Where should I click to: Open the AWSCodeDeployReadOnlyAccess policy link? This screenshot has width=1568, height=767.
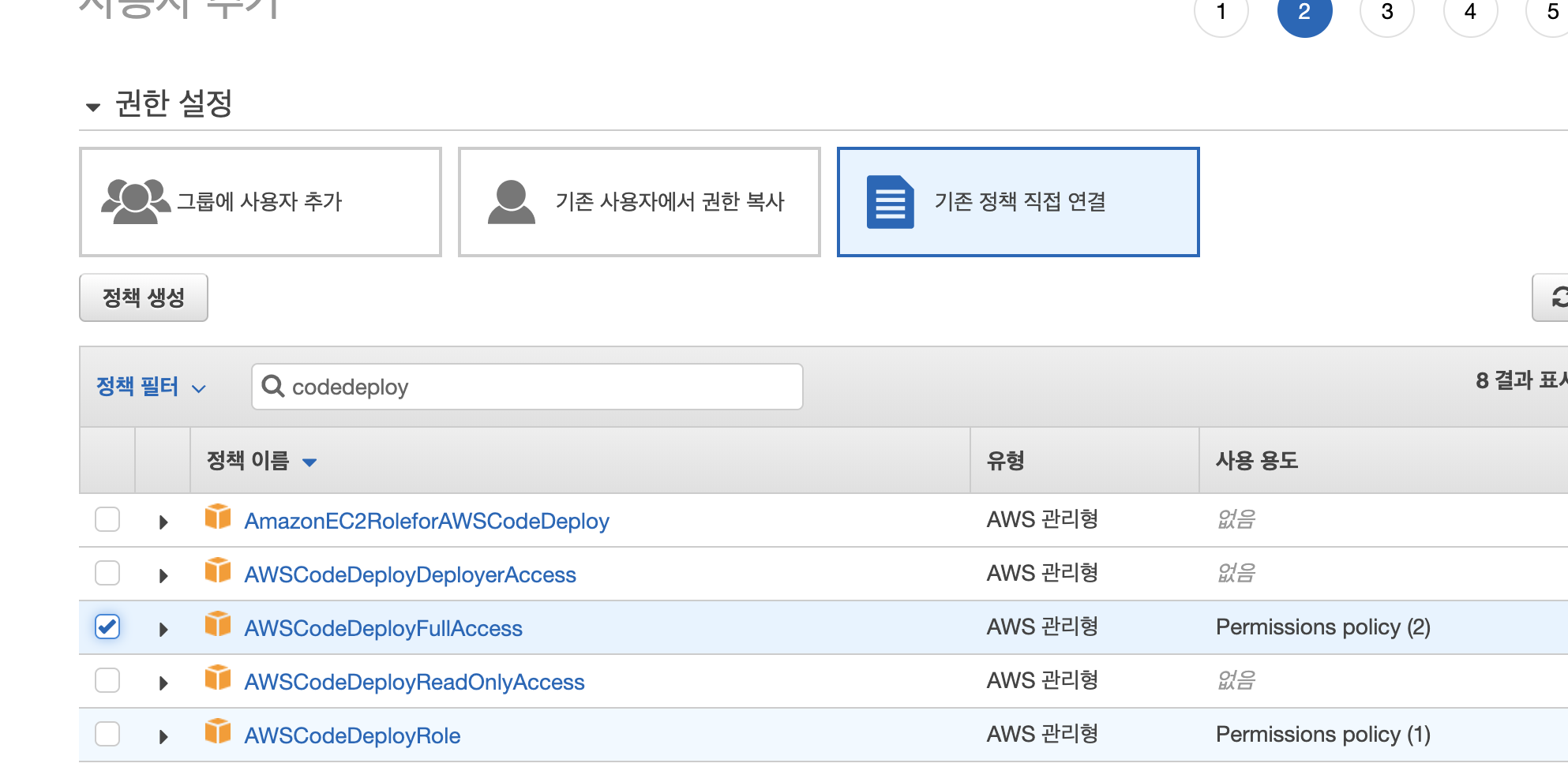point(415,682)
